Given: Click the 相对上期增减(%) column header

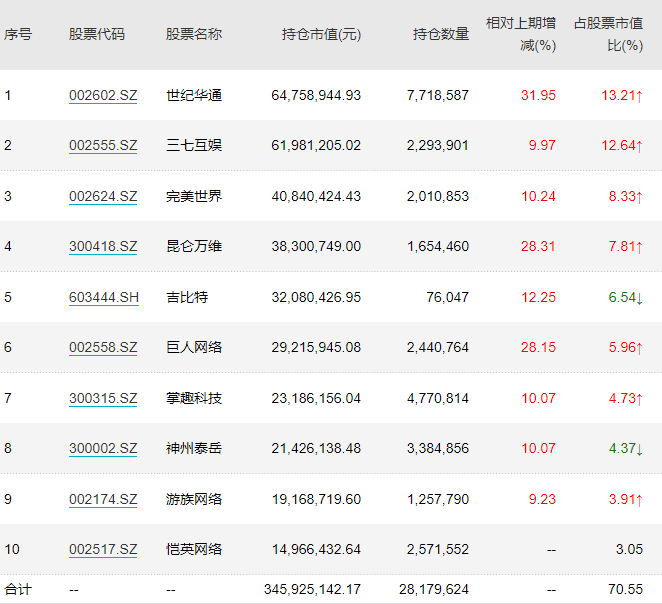Looking at the screenshot, I should tap(520, 34).
